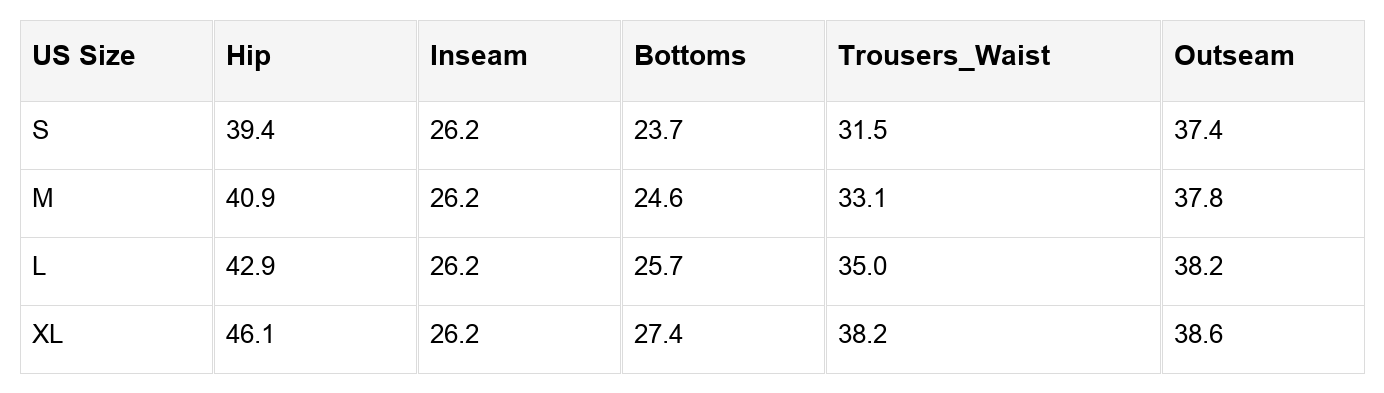The width and height of the screenshot is (1384, 393).
Task: Select the Hip value 46.1
Action: coord(250,335)
